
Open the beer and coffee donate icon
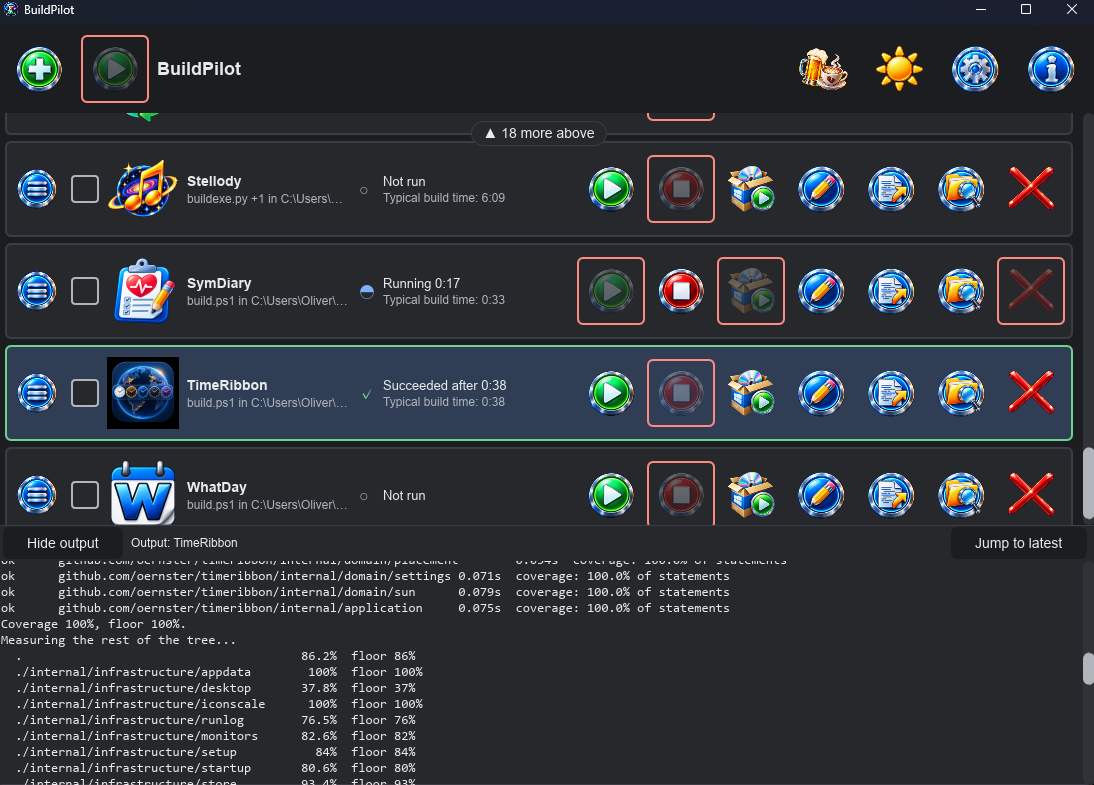pos(823,69)
